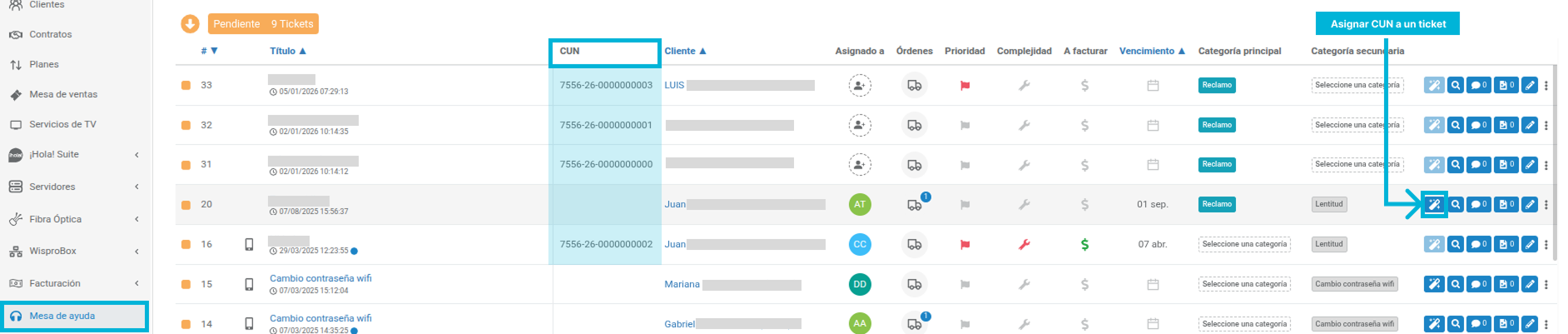Image resolution: width=1568 pixels, height=334 pixels.
Task: Sort tickets by Cliente column
Action: coord(685,51)
